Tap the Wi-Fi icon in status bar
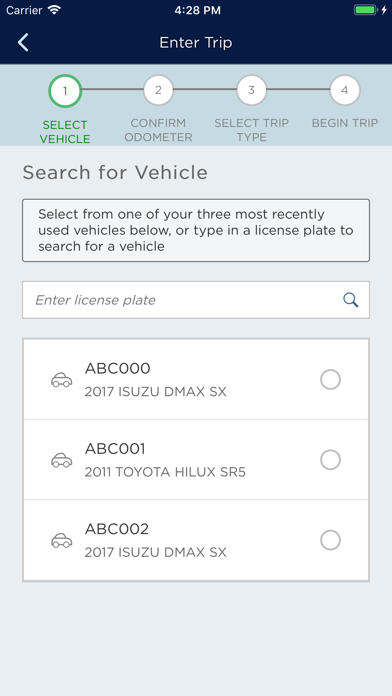 pos(55,10)
